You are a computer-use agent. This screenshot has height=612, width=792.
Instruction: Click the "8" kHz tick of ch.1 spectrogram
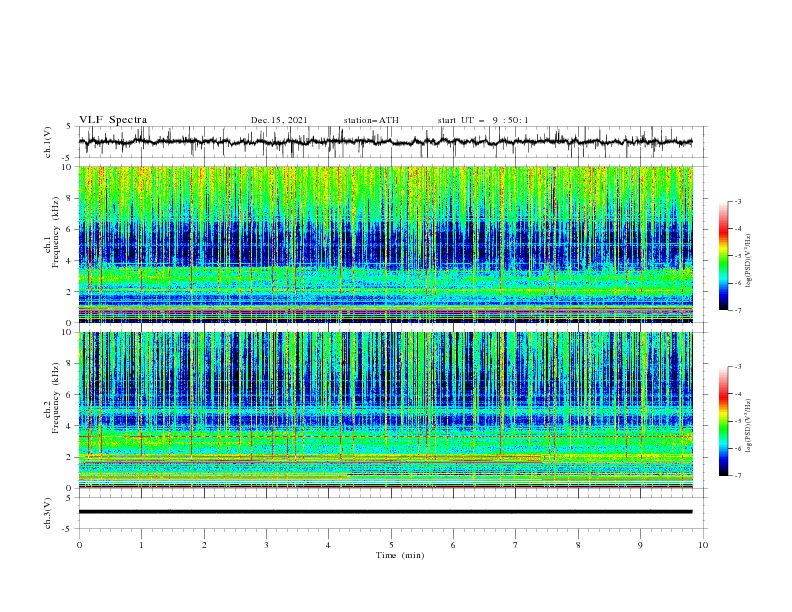tap(69, 198)
